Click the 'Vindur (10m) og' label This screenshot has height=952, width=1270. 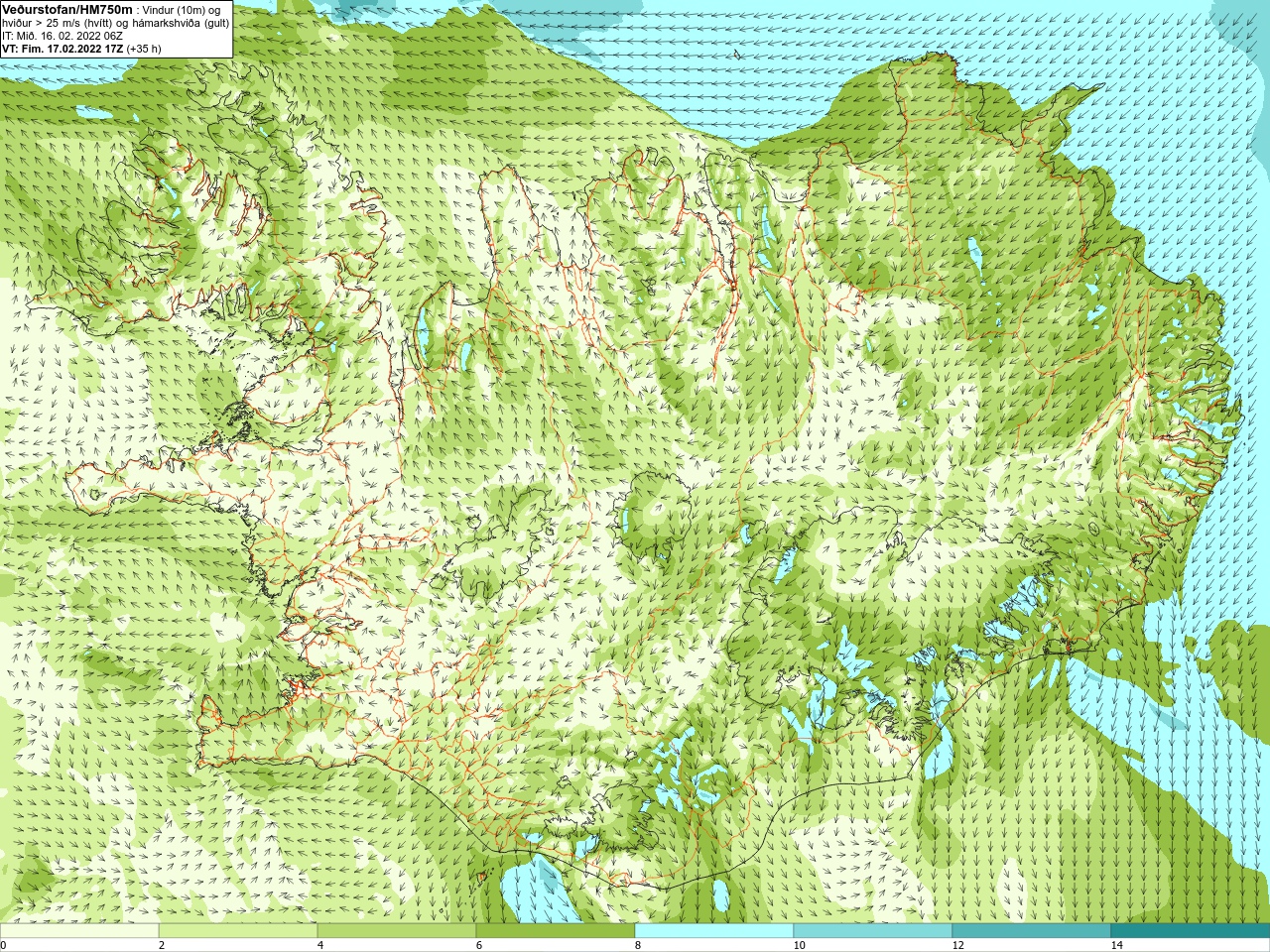point(182,10)
